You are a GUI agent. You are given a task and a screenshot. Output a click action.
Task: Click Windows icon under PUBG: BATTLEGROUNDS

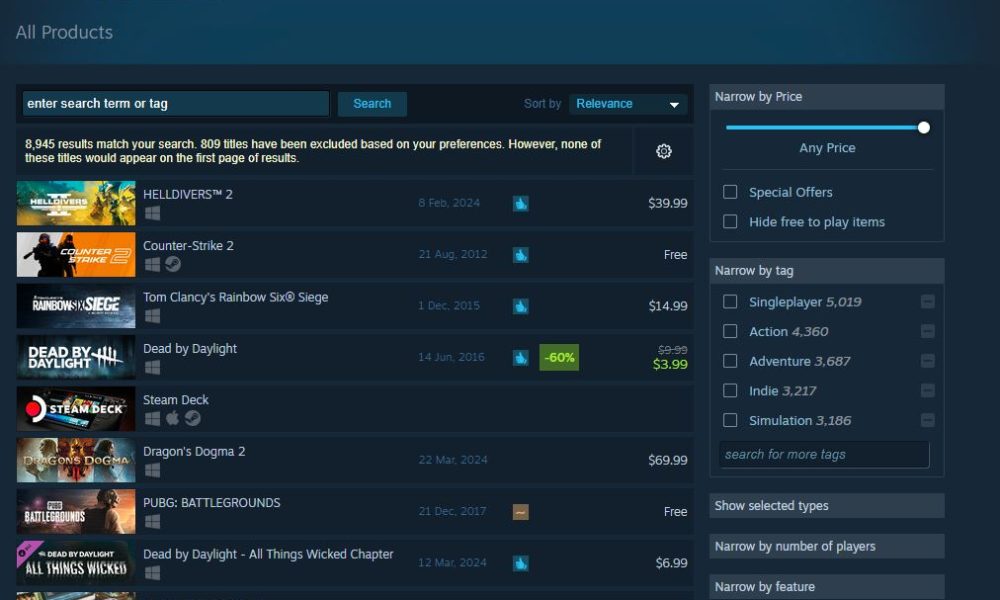coord(152,522)
